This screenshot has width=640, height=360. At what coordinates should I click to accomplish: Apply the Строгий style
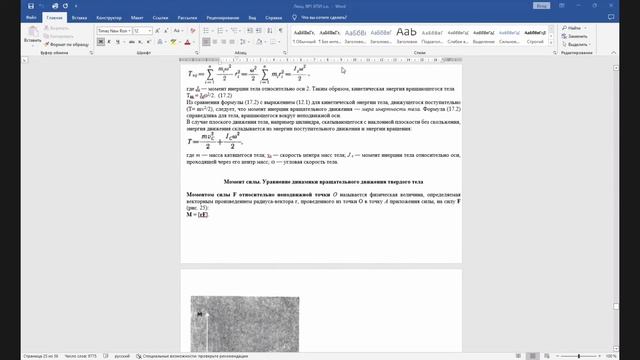pyautogui.click(x=535, y=36)
